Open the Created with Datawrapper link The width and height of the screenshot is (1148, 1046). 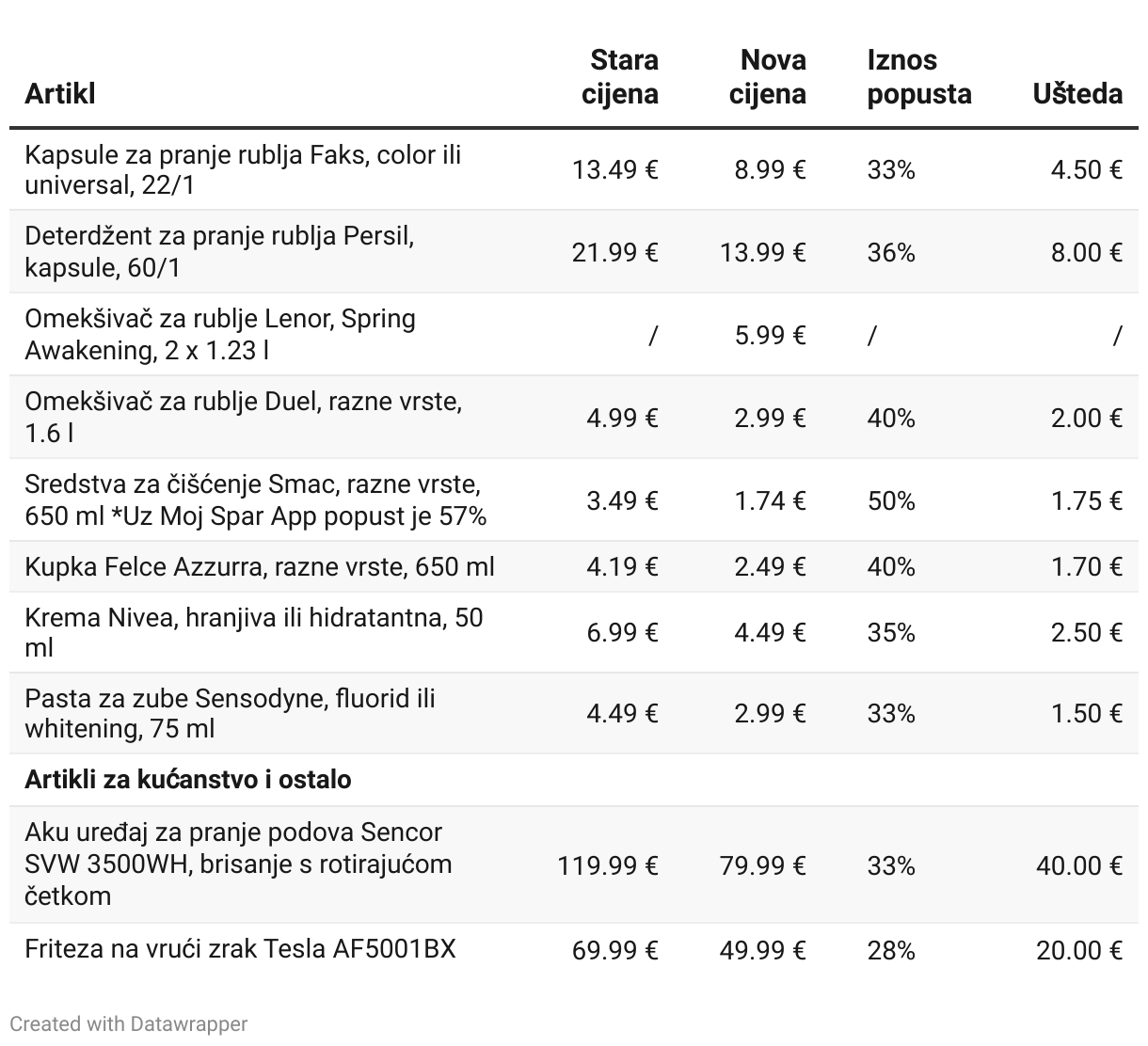pos(129,1023)
